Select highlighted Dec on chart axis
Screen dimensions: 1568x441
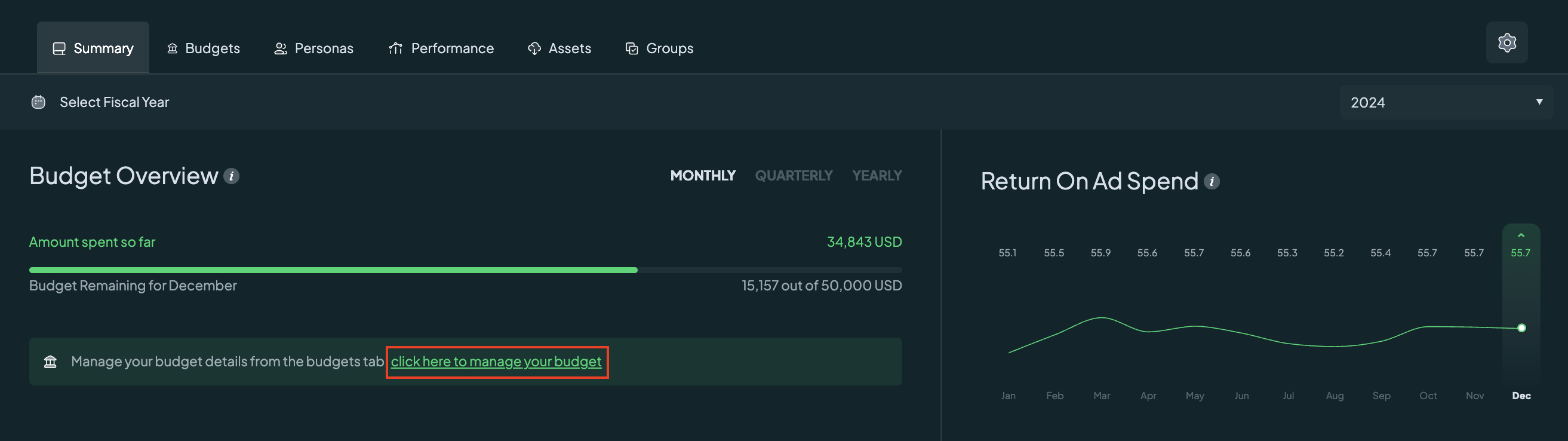click(1521, 396)
